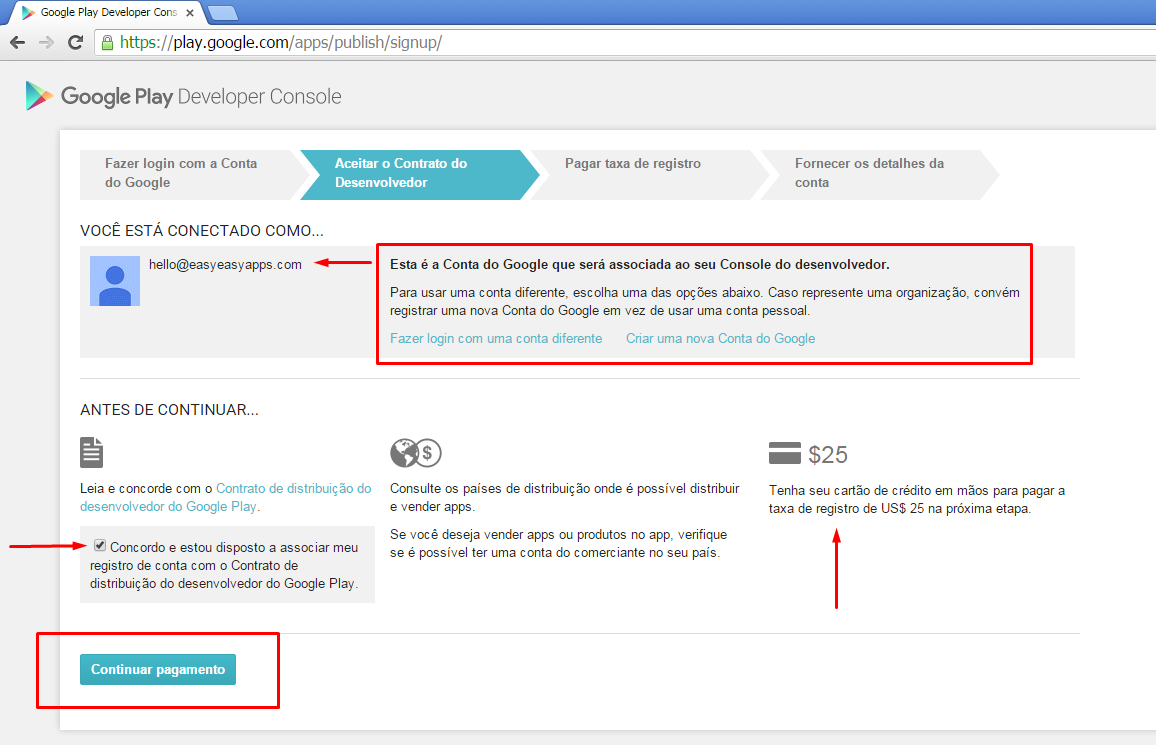
Task: Click the globe and dollar distribution icon
Action: point(415,452)
